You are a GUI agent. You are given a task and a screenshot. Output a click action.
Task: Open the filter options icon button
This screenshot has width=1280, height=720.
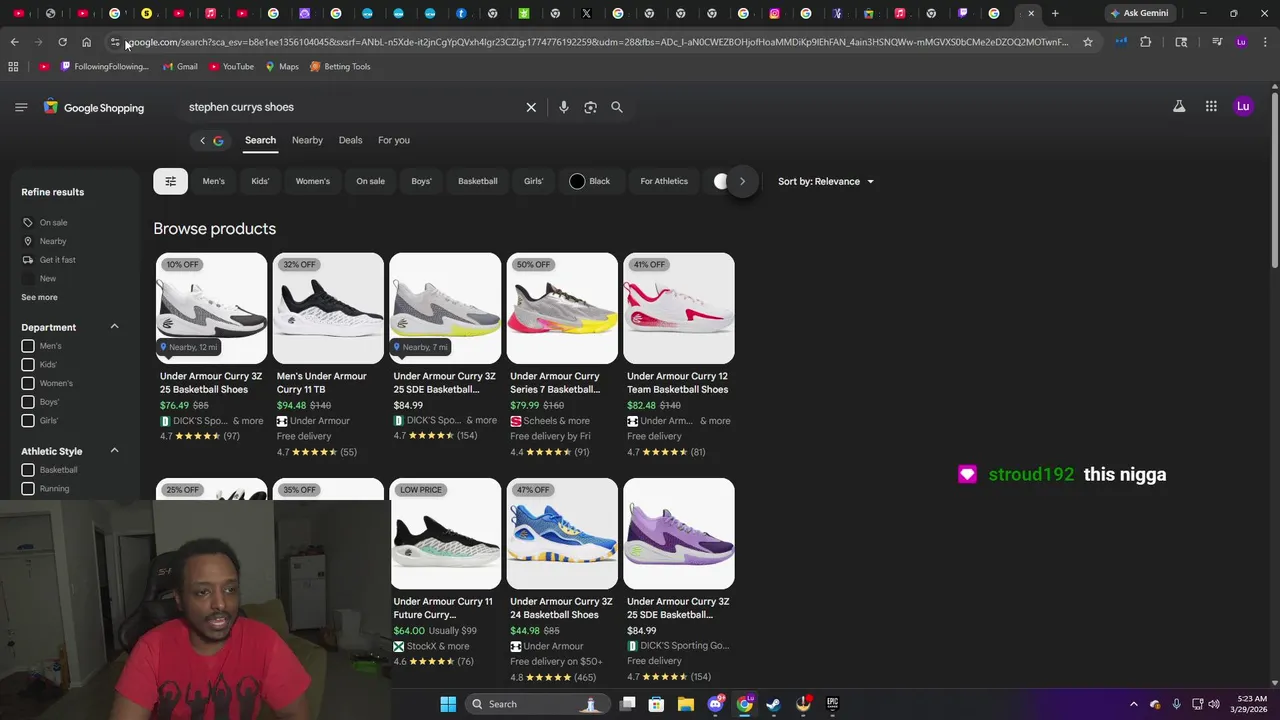coord(170,181)
